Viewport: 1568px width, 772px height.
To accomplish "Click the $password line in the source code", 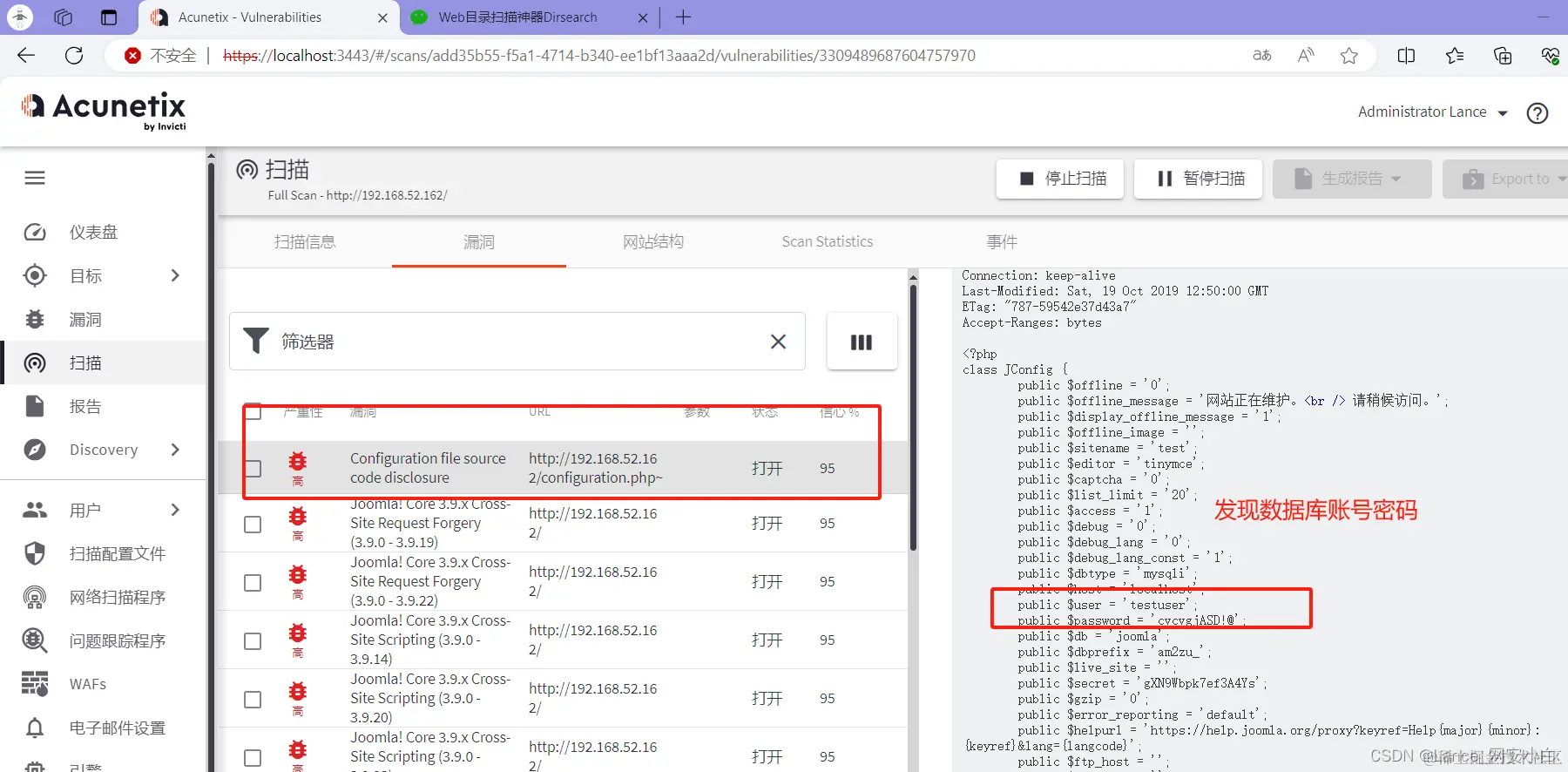I will point(1131,620).
